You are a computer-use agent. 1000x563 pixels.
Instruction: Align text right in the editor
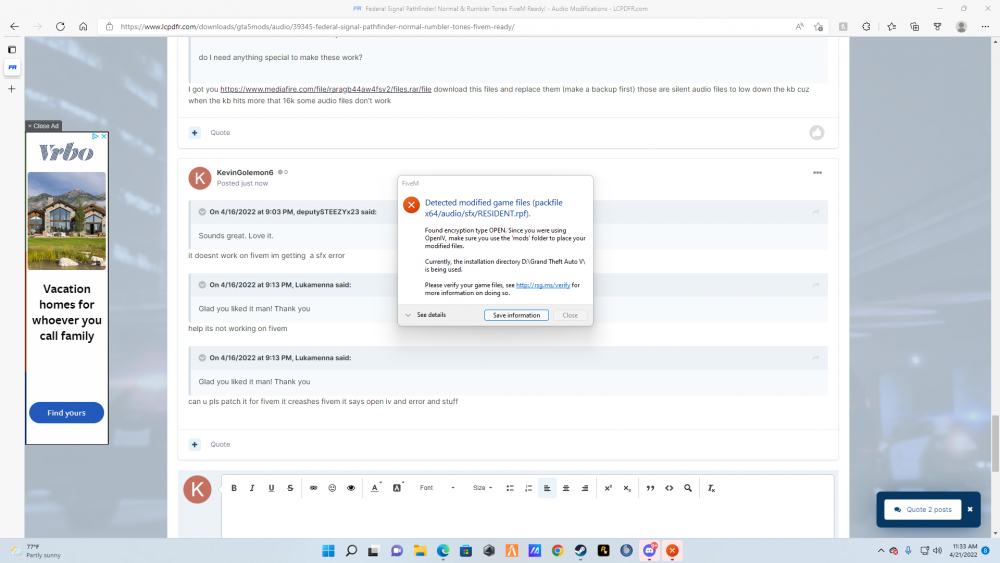pos(585,488)
